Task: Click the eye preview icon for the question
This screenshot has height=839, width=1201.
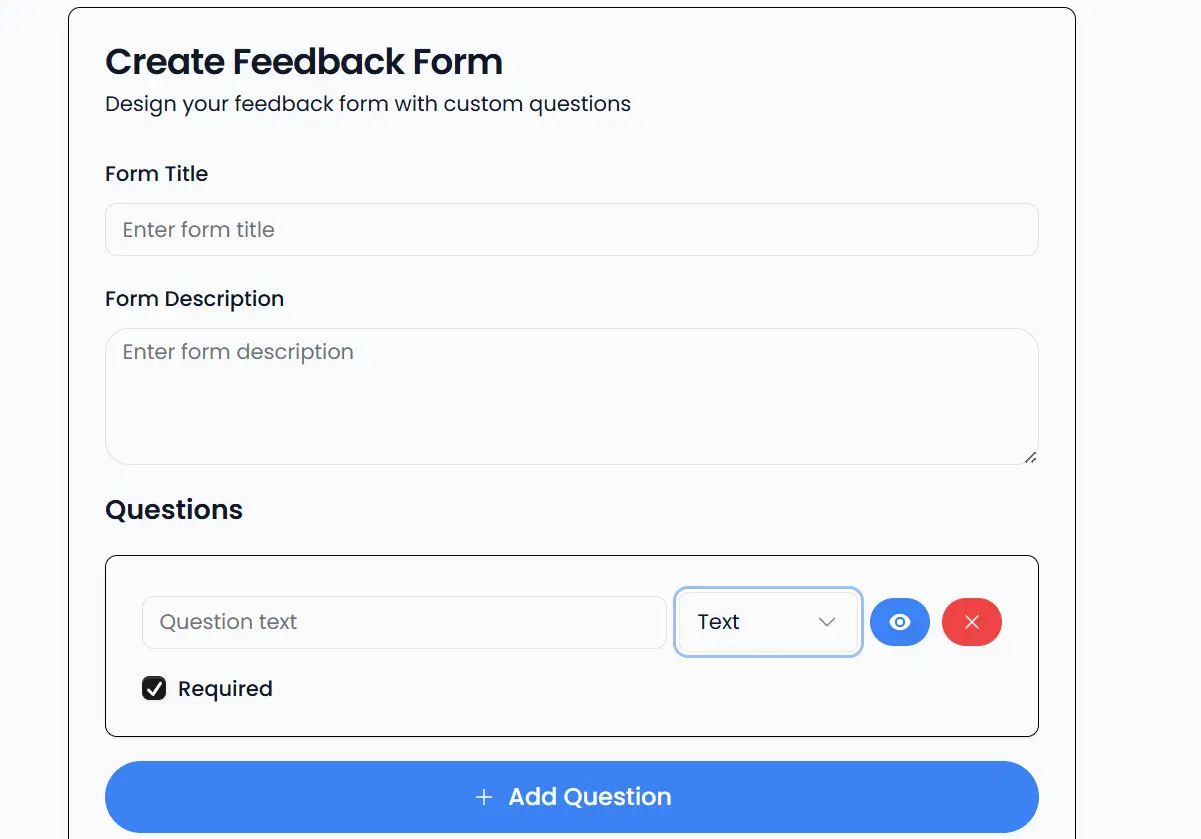Action: (x=900, y=622)
